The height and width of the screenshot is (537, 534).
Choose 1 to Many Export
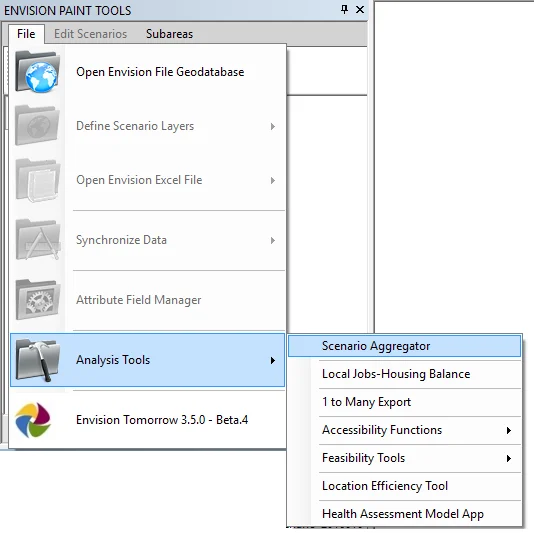[x=405, y=402]
